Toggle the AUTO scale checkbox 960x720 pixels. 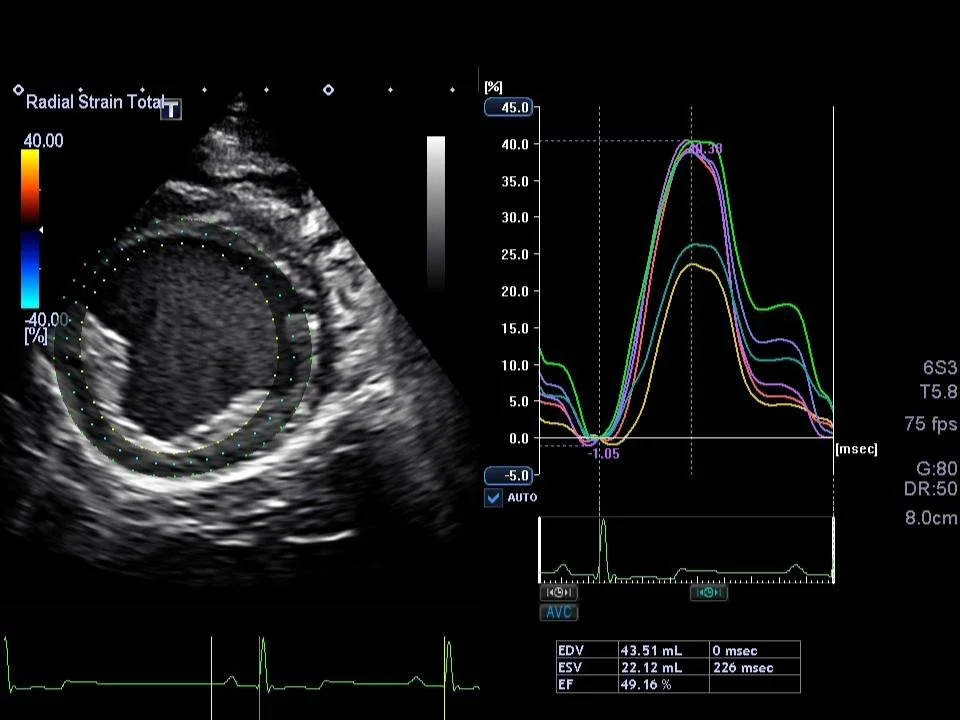tap(492, 497)
